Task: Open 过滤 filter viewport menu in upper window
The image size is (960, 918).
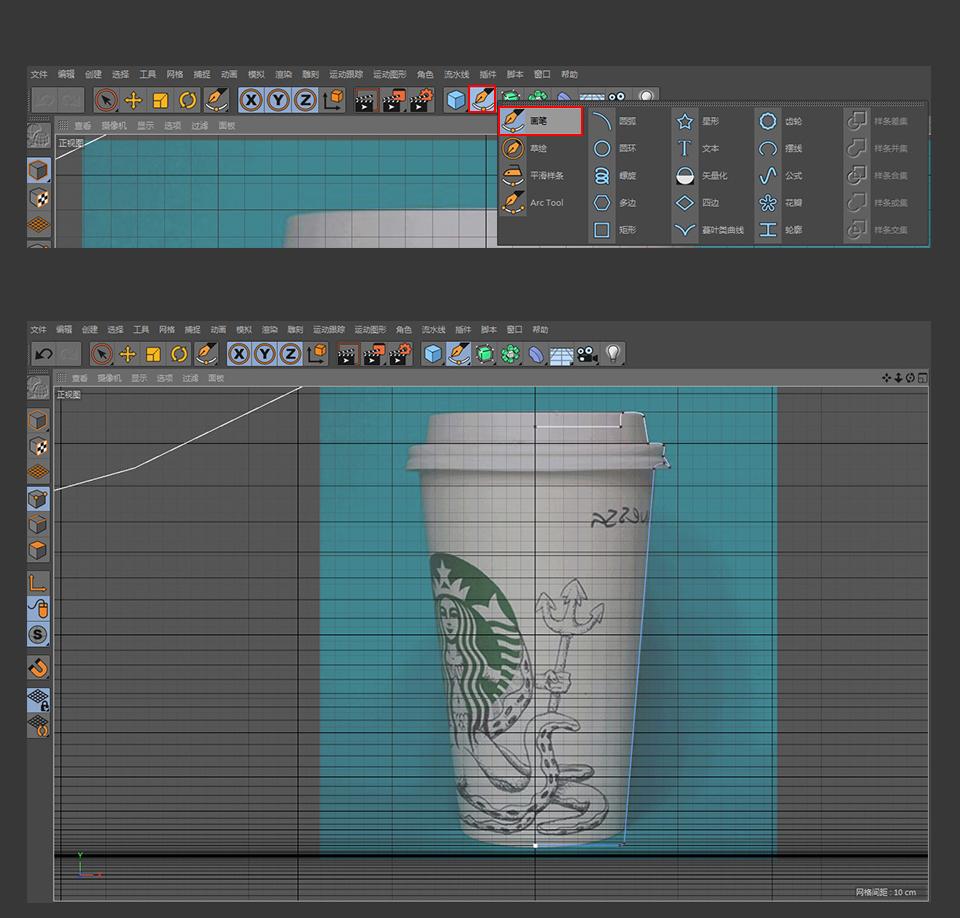Action: (200, 126)
